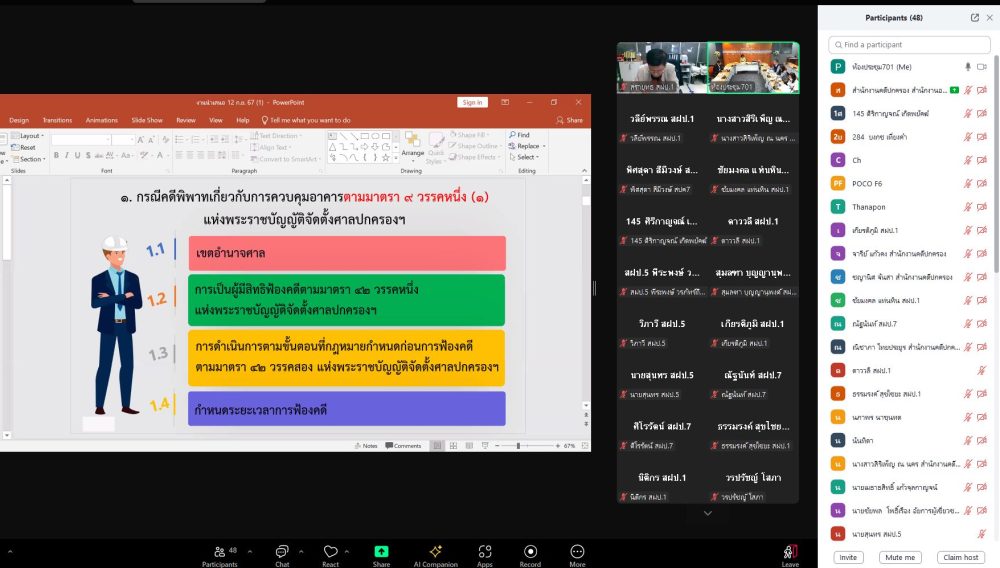Viewport: 1000px width, 568px height.
Task: Click the React heart icon
Action: tap(330, 551)
